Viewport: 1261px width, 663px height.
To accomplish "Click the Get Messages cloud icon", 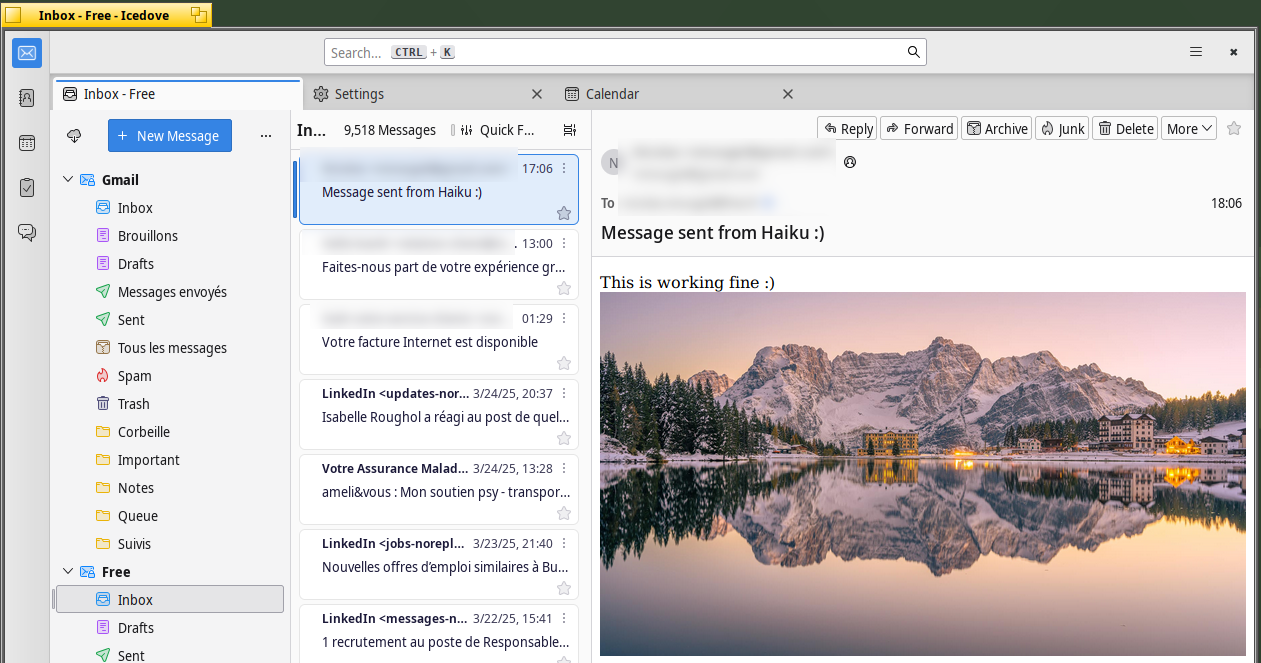I will click(74, 136).
